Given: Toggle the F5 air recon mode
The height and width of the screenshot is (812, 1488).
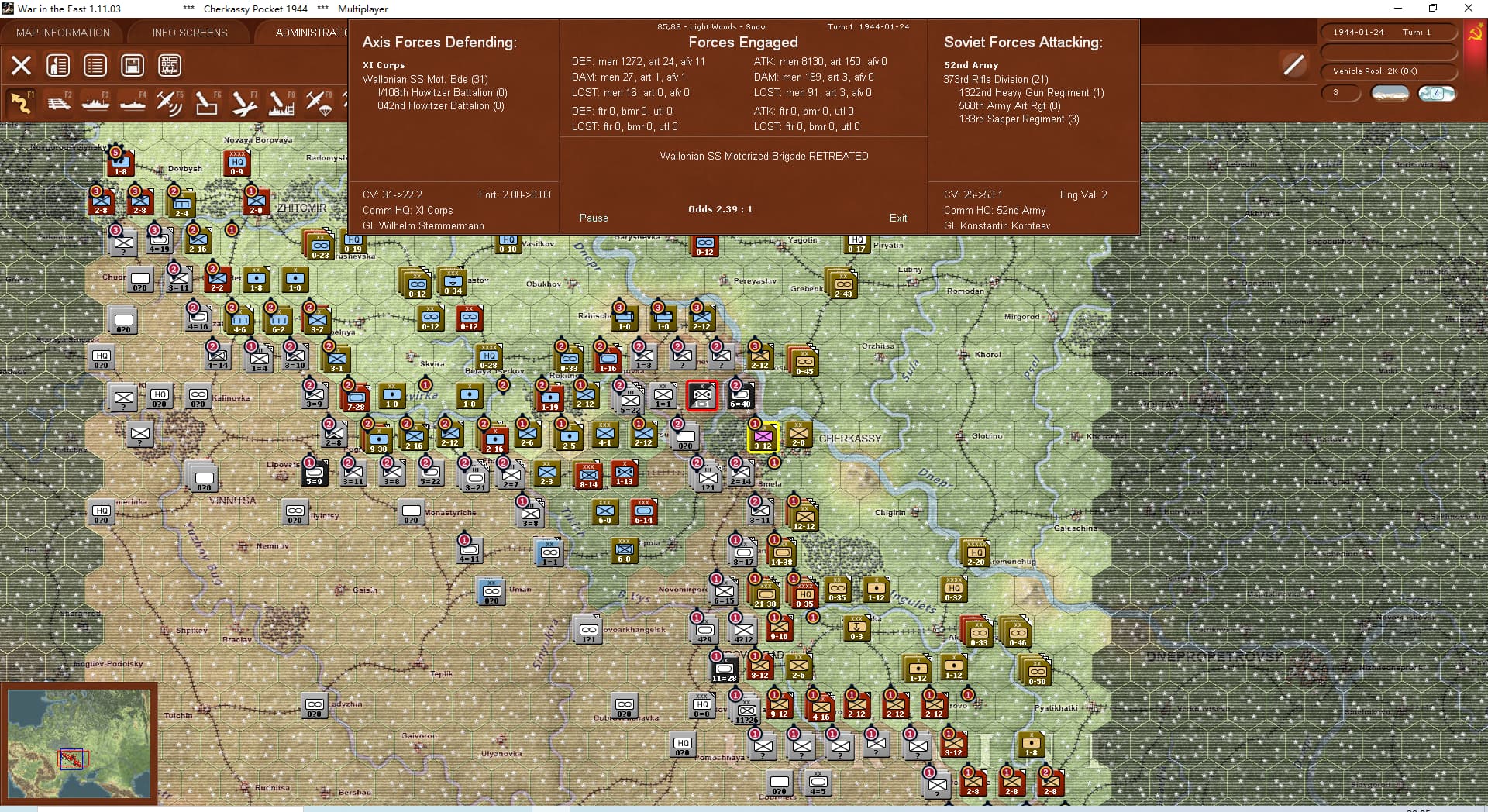Looking at the screenshot, I should click(170, 102).
